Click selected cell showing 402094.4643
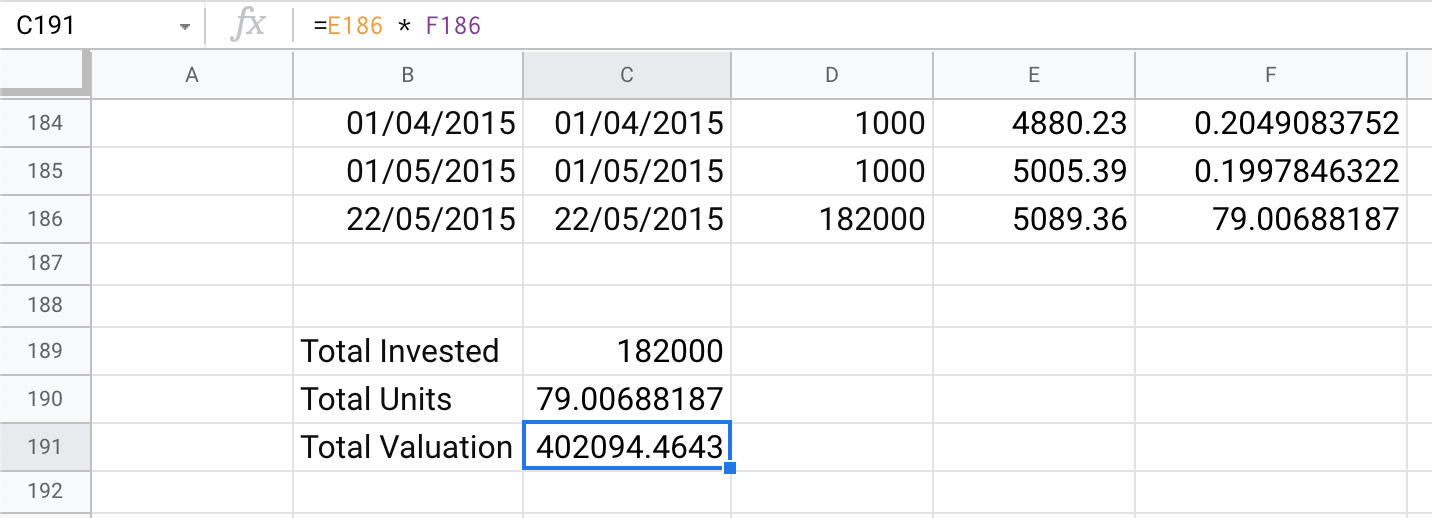Image resolution: width=1432 pixels, height=518 pixels. tap(627, 447)
